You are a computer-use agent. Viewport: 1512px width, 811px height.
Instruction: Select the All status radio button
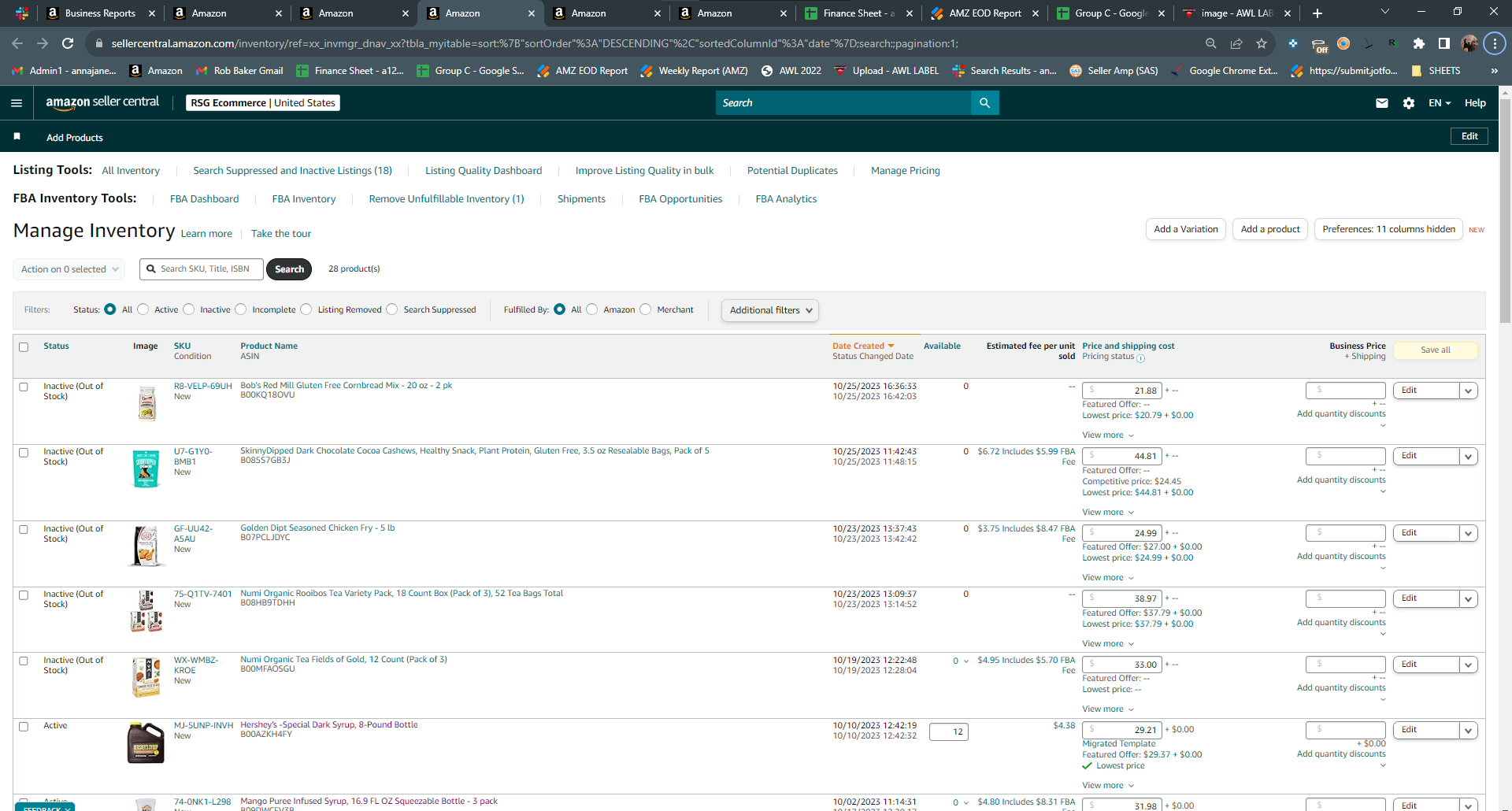[x=110, y=309]
